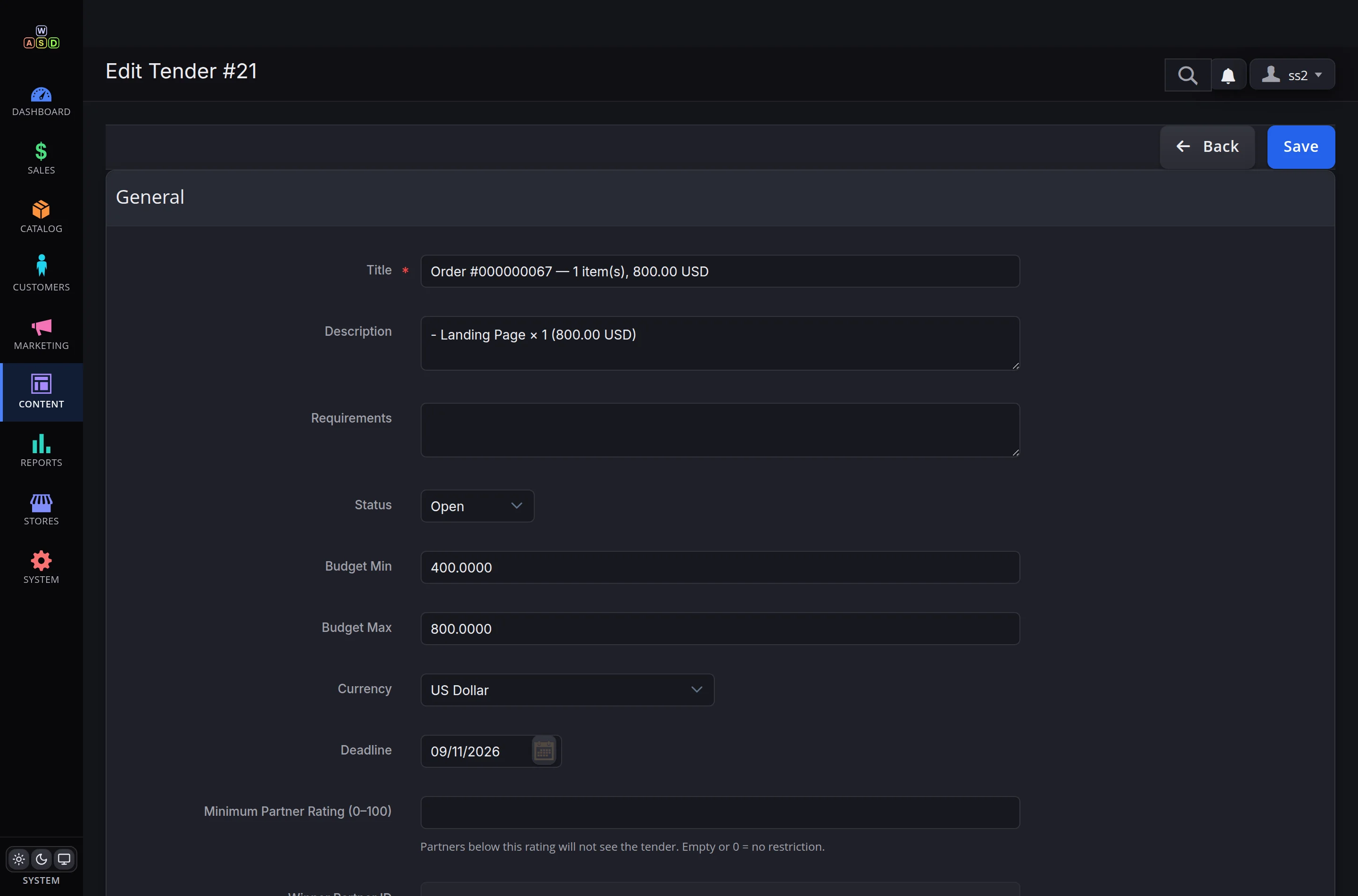Open the search magnifier icon
This screenshot has height=896, width=1358.
pyautogui.click(x=1188, y=75)
